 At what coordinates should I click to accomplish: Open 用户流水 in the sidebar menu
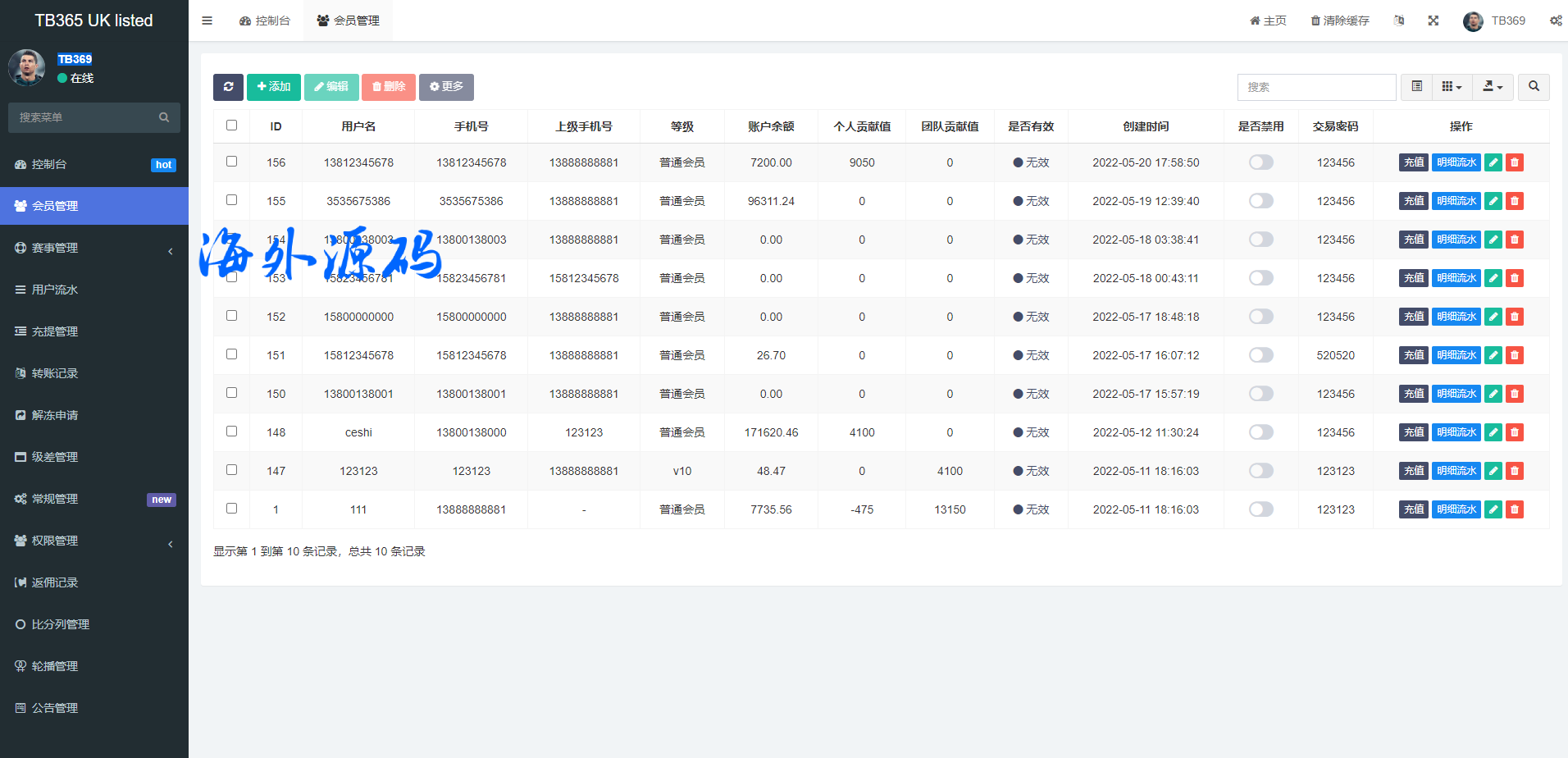tap(55, 290)
